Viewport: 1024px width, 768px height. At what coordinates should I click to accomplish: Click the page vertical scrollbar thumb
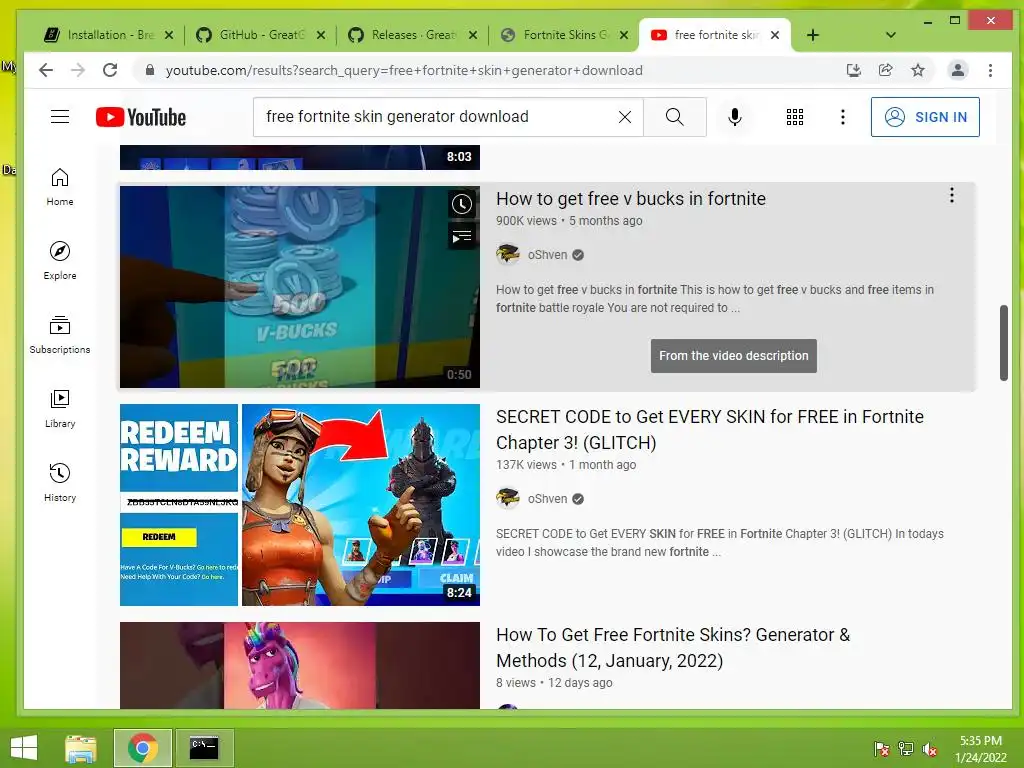[1004, 343]
